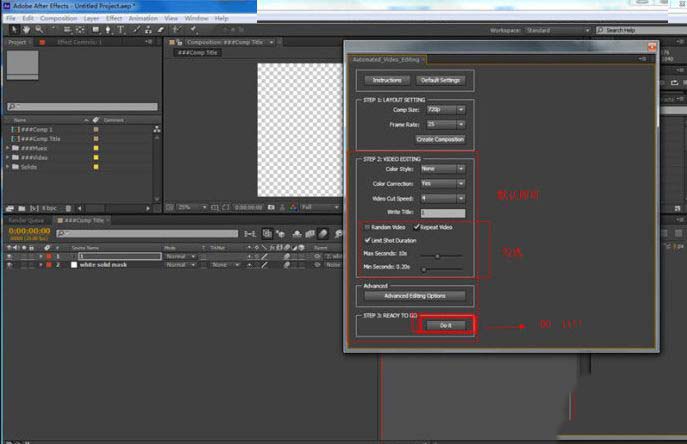This screenshot has height=444, width=687.
Task: Toggle the Limit Shot Duration checkbox
Action: click(368, 240)
